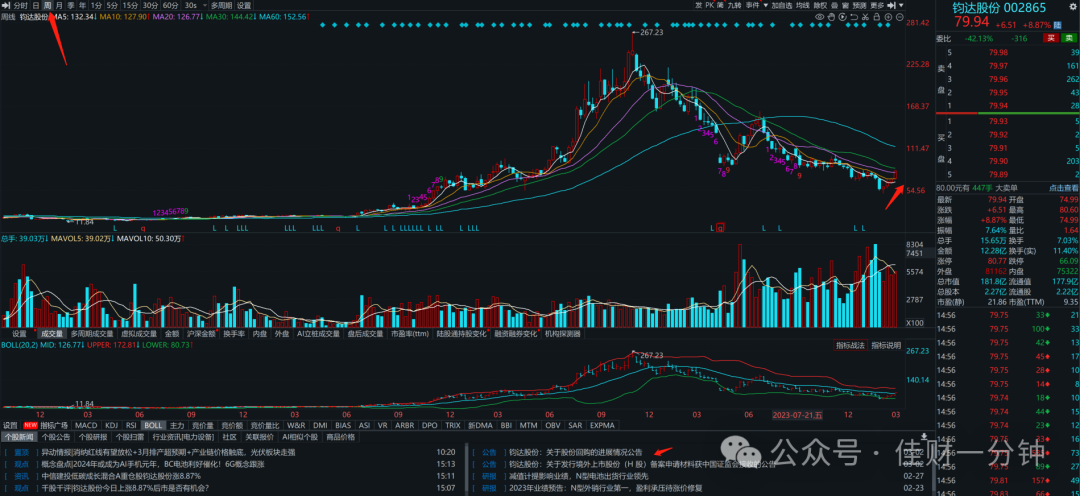Zoom in with the plus circle icon

[x=888, y=17]
